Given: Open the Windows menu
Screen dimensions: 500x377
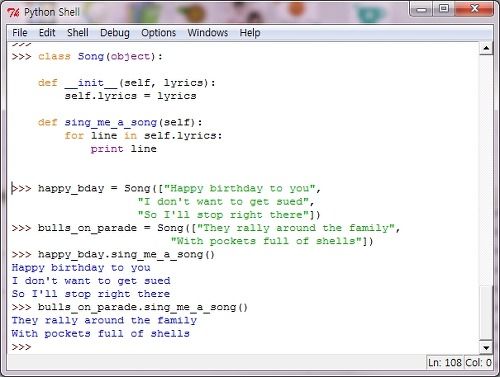Looking at the screenshot, I should [208, 33].
